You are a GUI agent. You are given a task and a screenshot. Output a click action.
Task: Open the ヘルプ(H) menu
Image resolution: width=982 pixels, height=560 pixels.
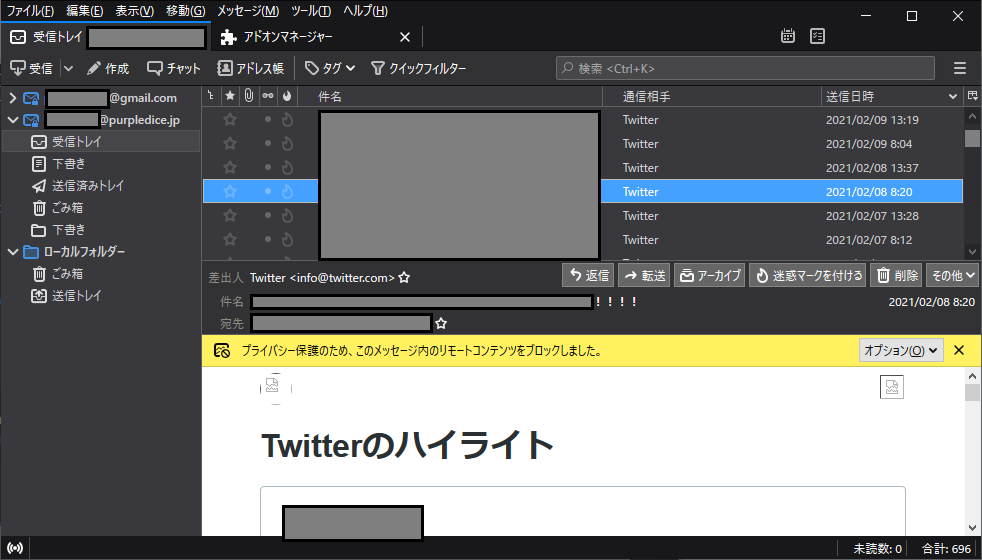pos(366,11)
